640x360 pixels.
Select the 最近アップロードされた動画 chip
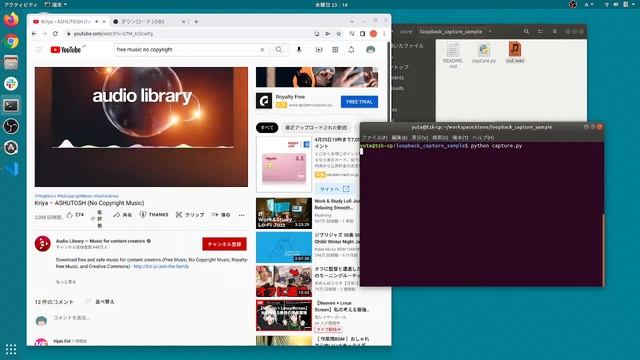316,128
